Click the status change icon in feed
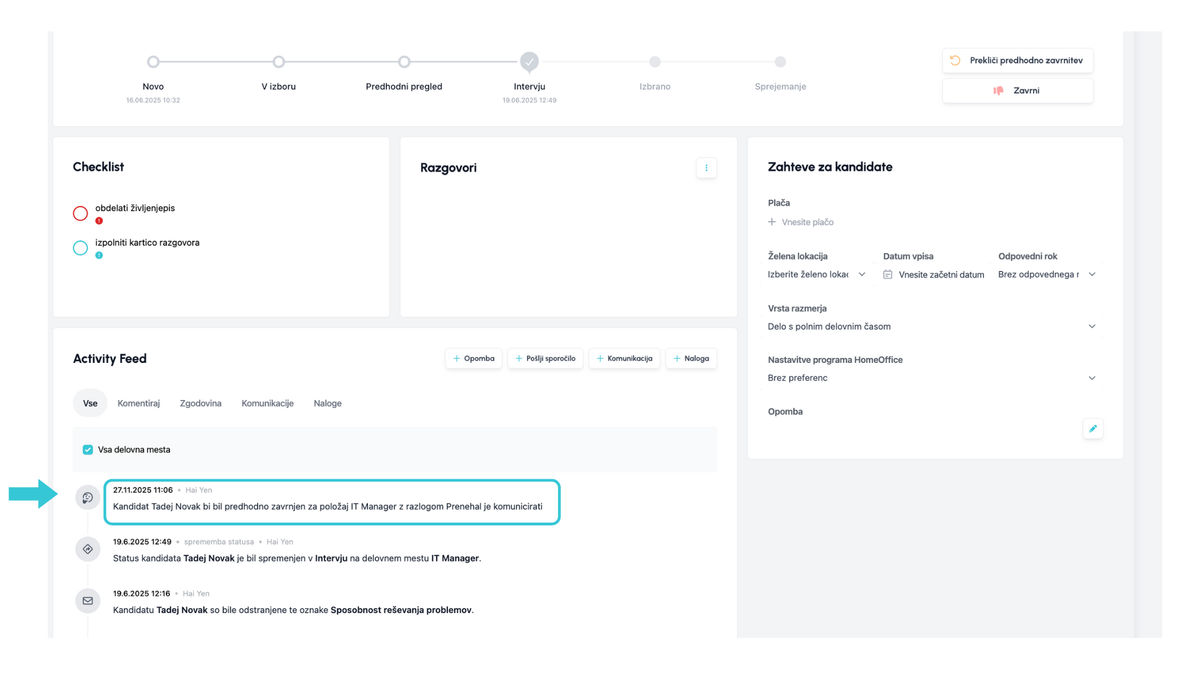 tap(88, 549)
